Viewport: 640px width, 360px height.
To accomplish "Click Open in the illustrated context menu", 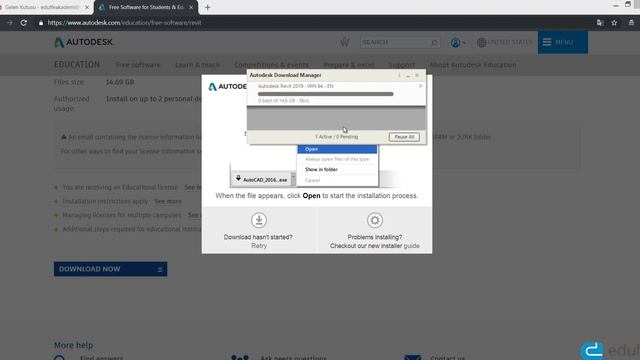I will (337, 149).
